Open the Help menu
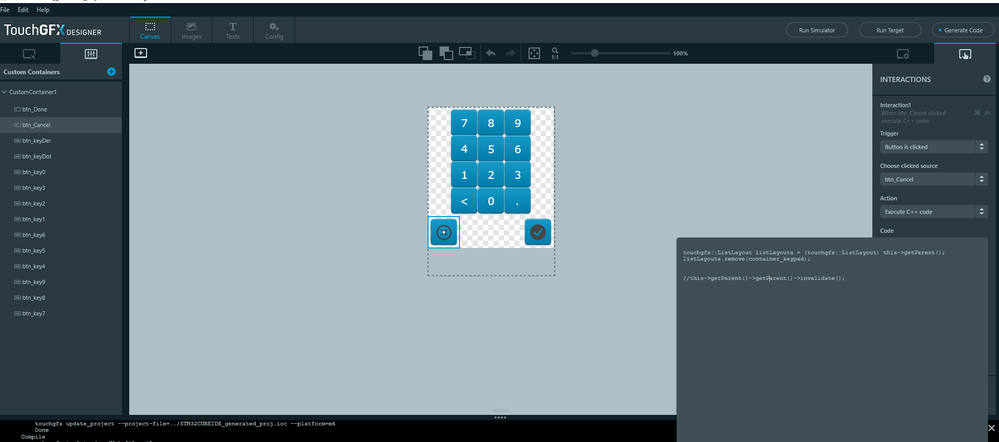The width and height of the screenshot is (999, 442). (x=43, y=10)
